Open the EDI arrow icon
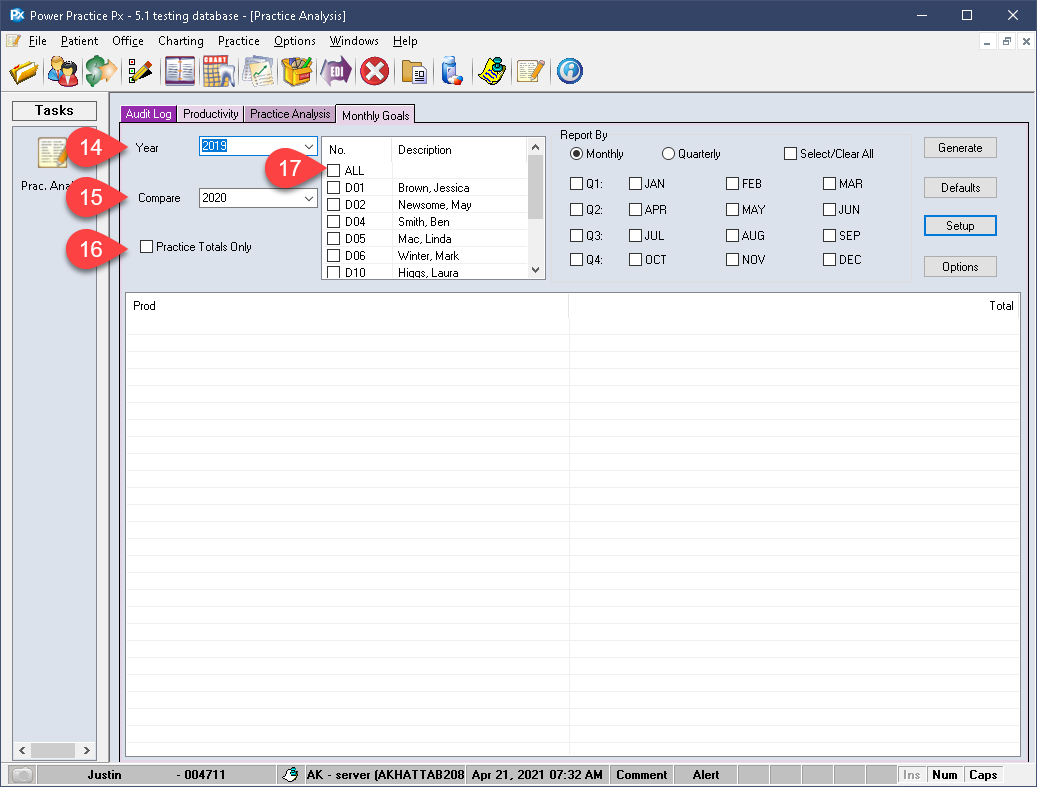This screenshot has height=787, width=1037. 335,71
